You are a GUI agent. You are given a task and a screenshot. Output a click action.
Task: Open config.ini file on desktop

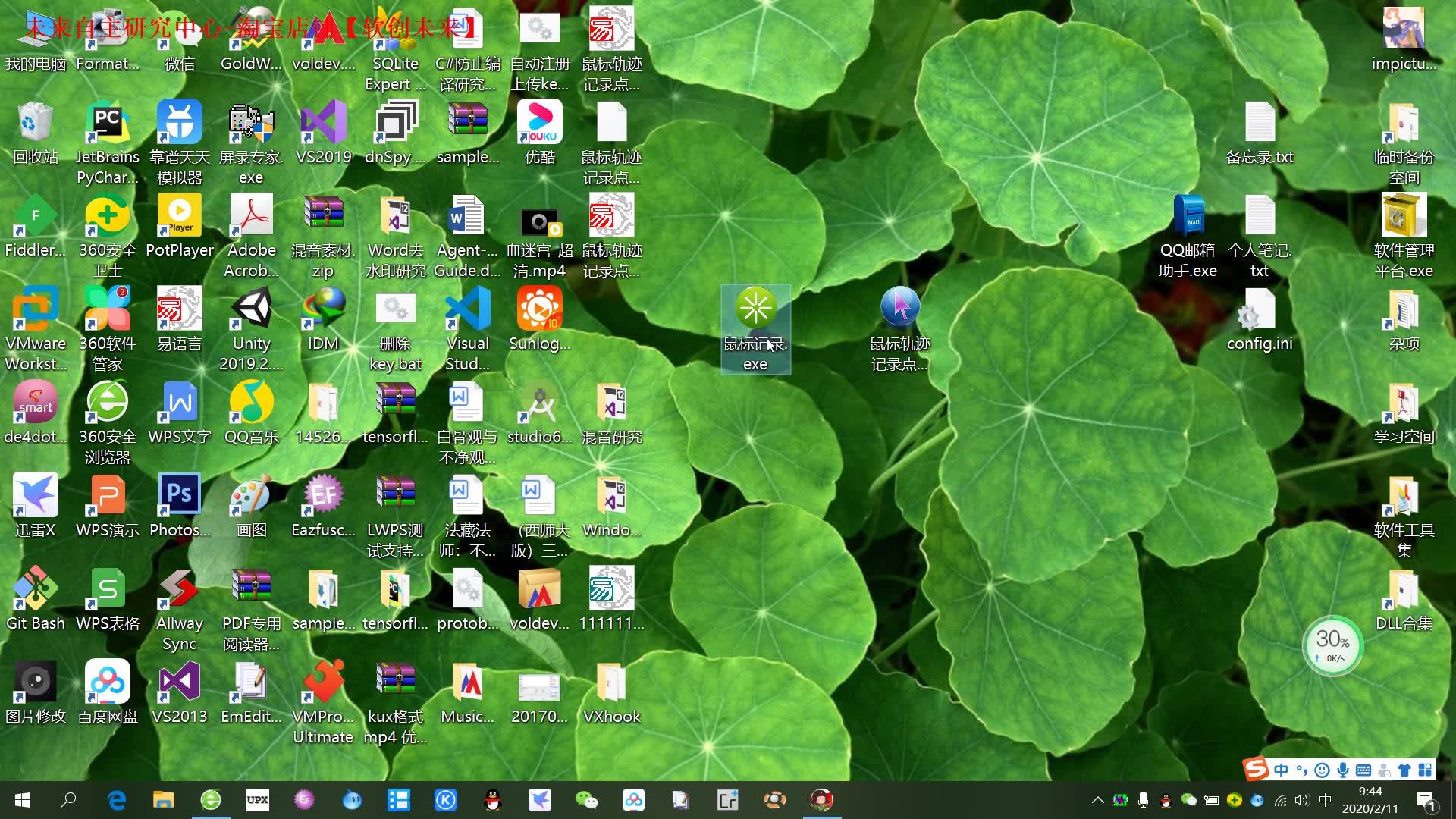pyautogui.click(x=1260, y=319)
